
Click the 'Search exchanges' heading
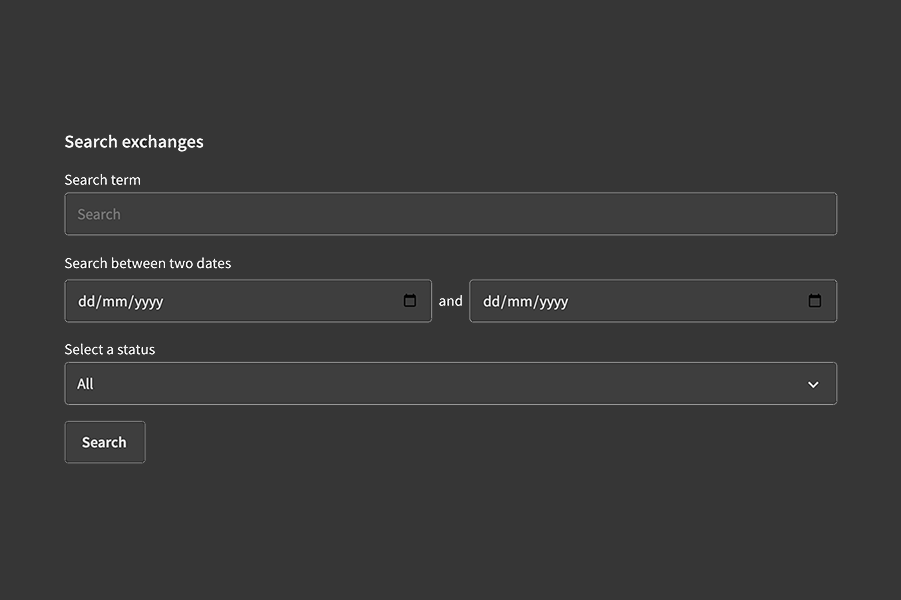[134, 141]
